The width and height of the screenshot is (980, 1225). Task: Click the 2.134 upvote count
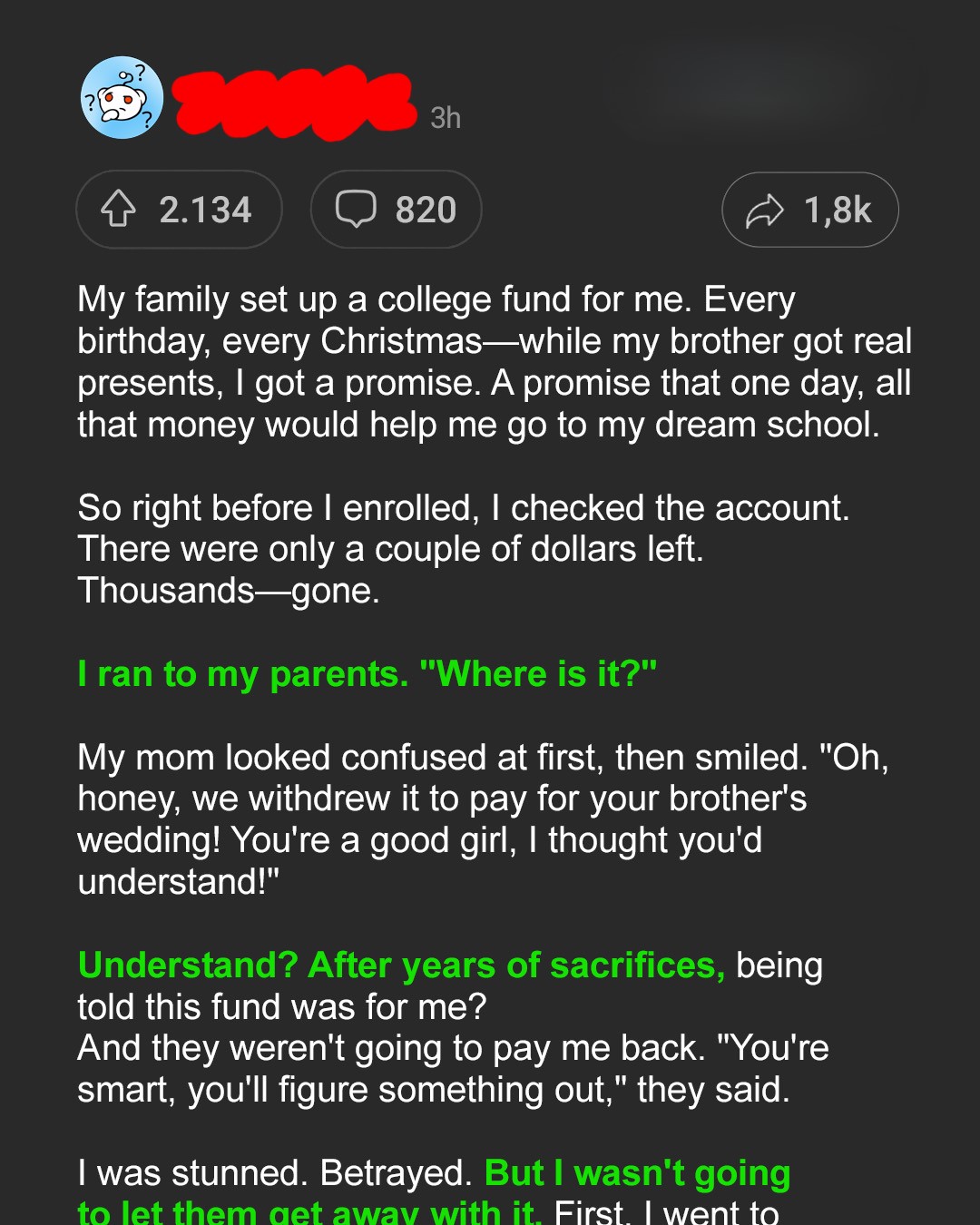[205, 211]
